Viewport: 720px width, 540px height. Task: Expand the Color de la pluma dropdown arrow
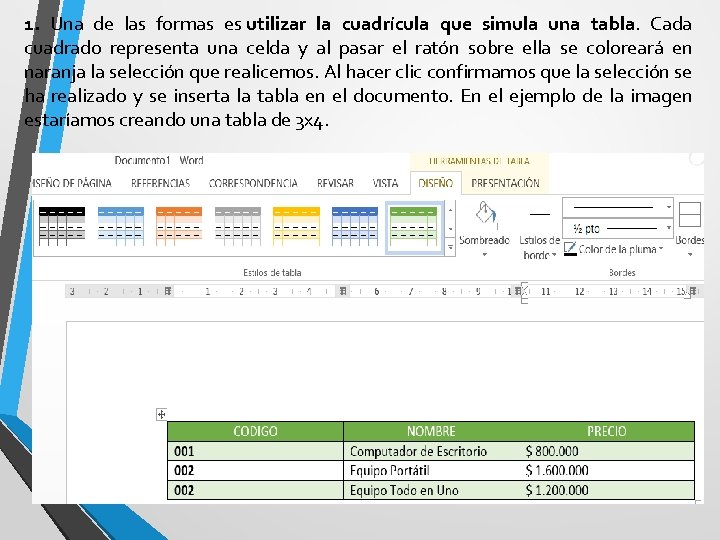tap(661, 249)
